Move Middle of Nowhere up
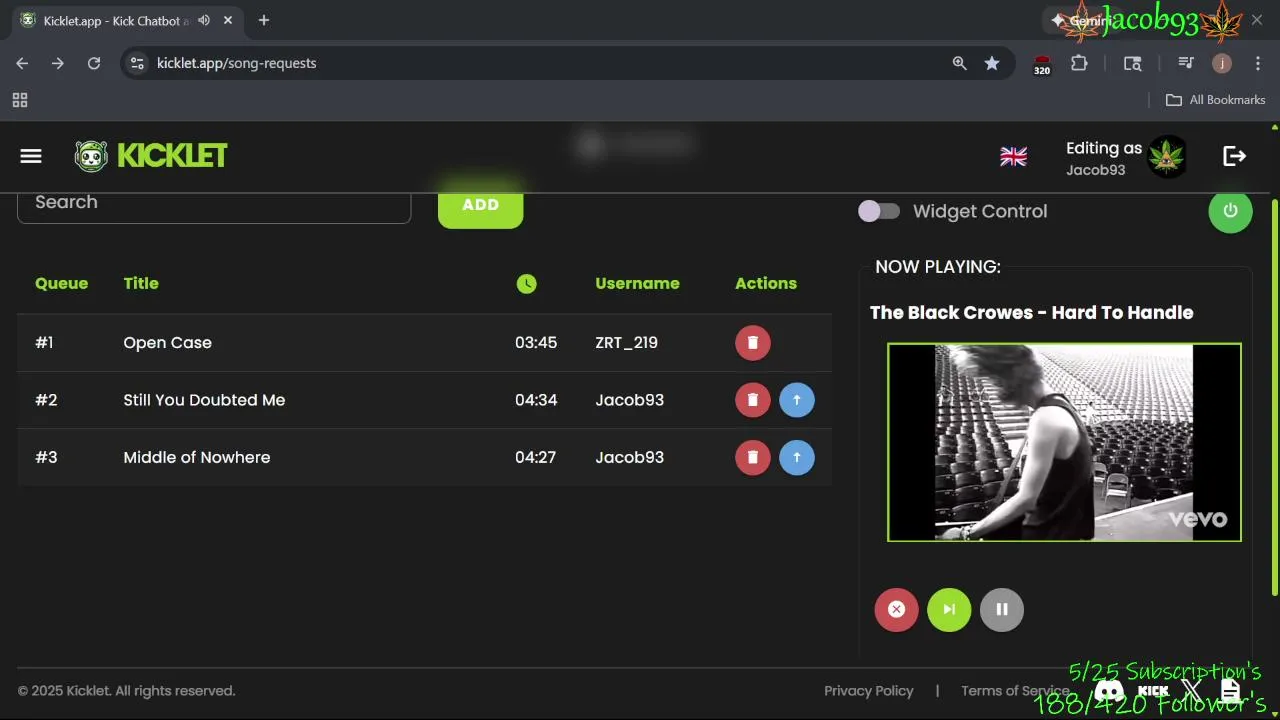Screen dimensions: 1280x720 point(797,458)
